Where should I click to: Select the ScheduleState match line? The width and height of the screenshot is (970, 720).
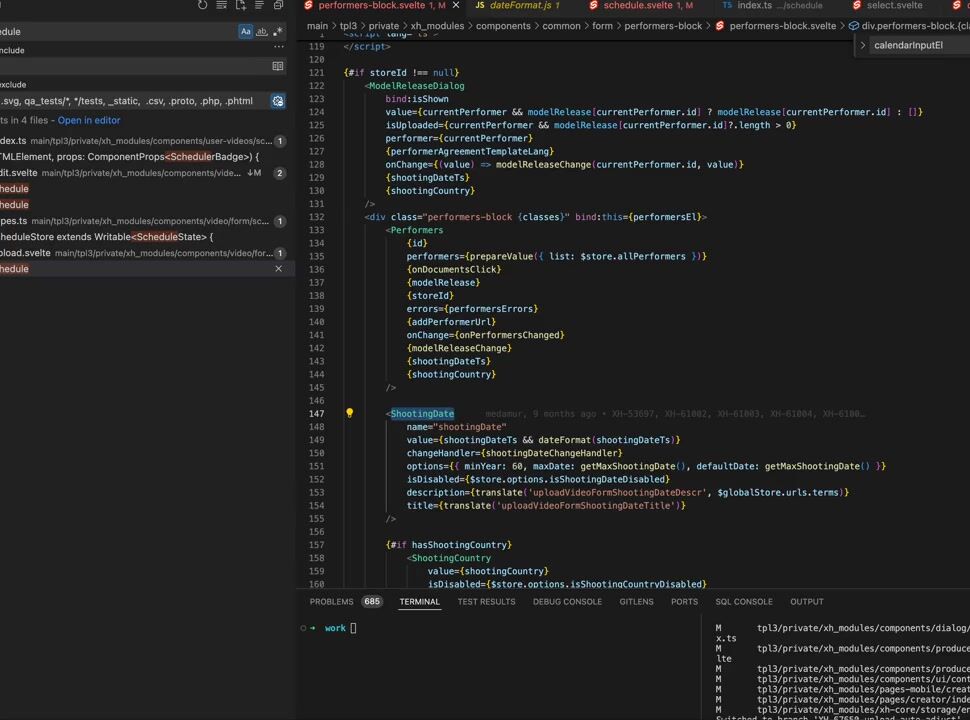tap(144, 237)
